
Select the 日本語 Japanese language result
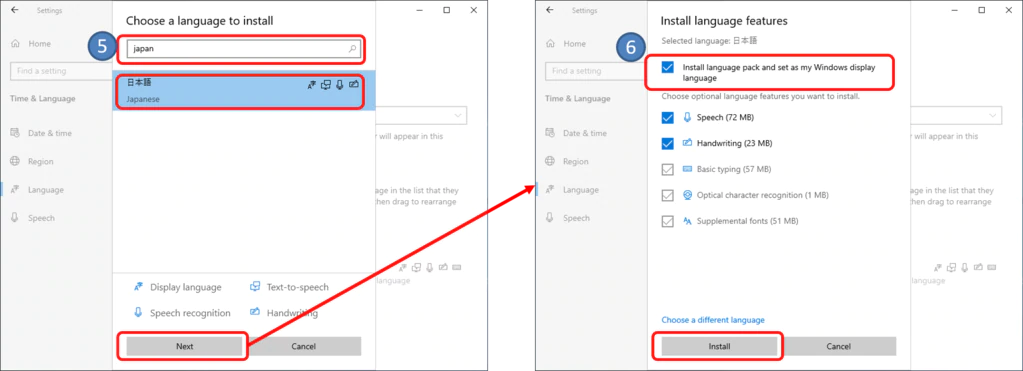[x=244, y=91]
